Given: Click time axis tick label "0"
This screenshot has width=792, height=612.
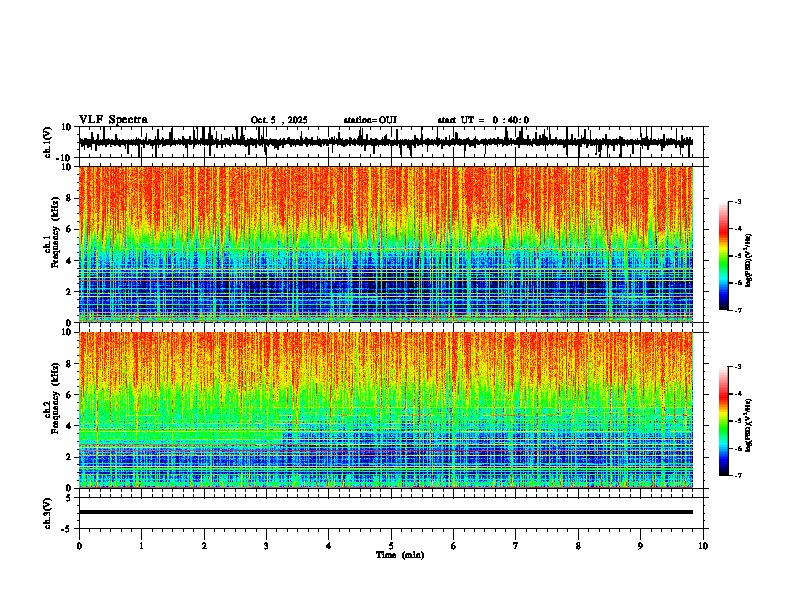Looking at the screenshot, I should coord(79,546).
